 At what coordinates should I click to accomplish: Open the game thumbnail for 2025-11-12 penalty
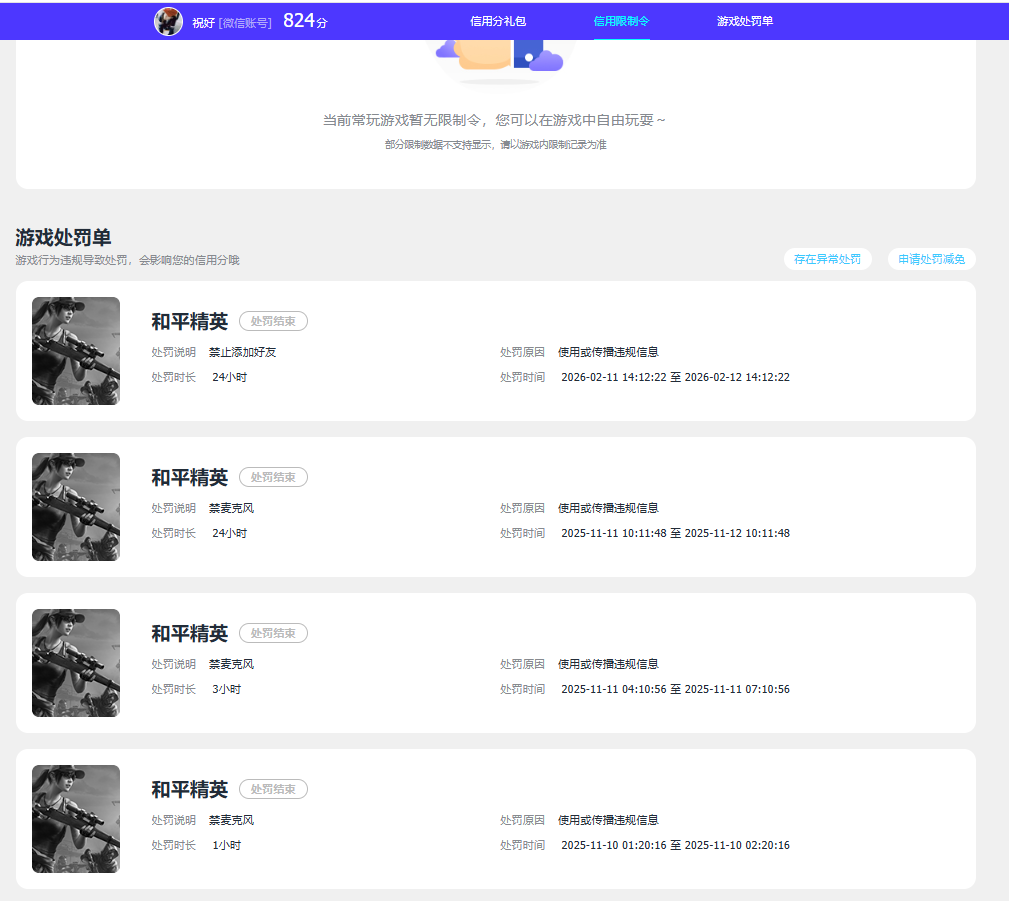pos(76,507)
